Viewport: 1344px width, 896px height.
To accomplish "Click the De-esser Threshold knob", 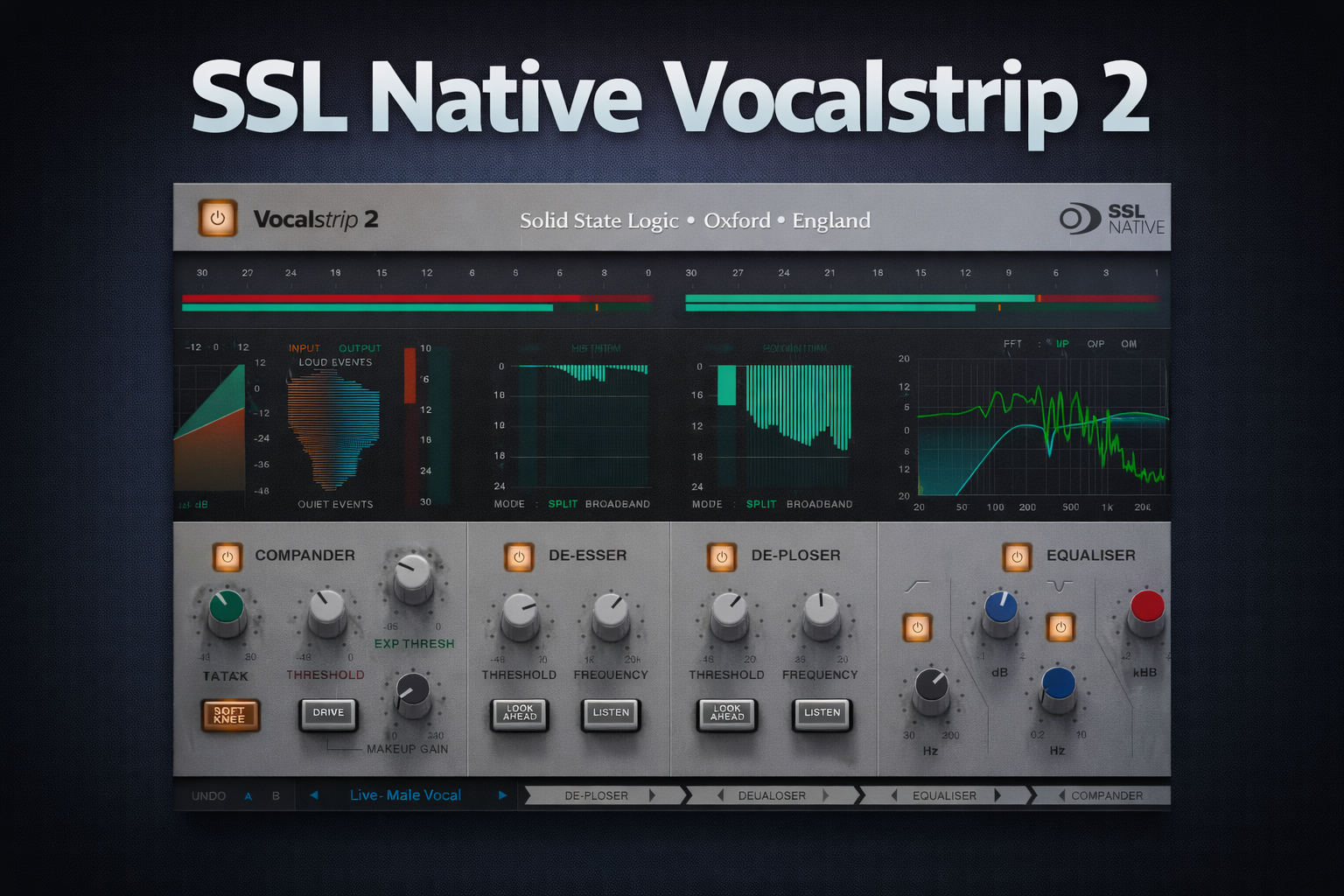I will (521, 614).
